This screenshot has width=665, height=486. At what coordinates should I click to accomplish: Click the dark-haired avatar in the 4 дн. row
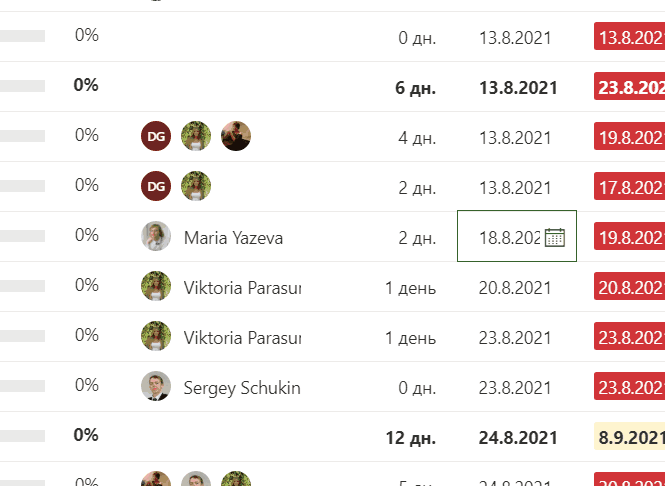click(236, 136)
